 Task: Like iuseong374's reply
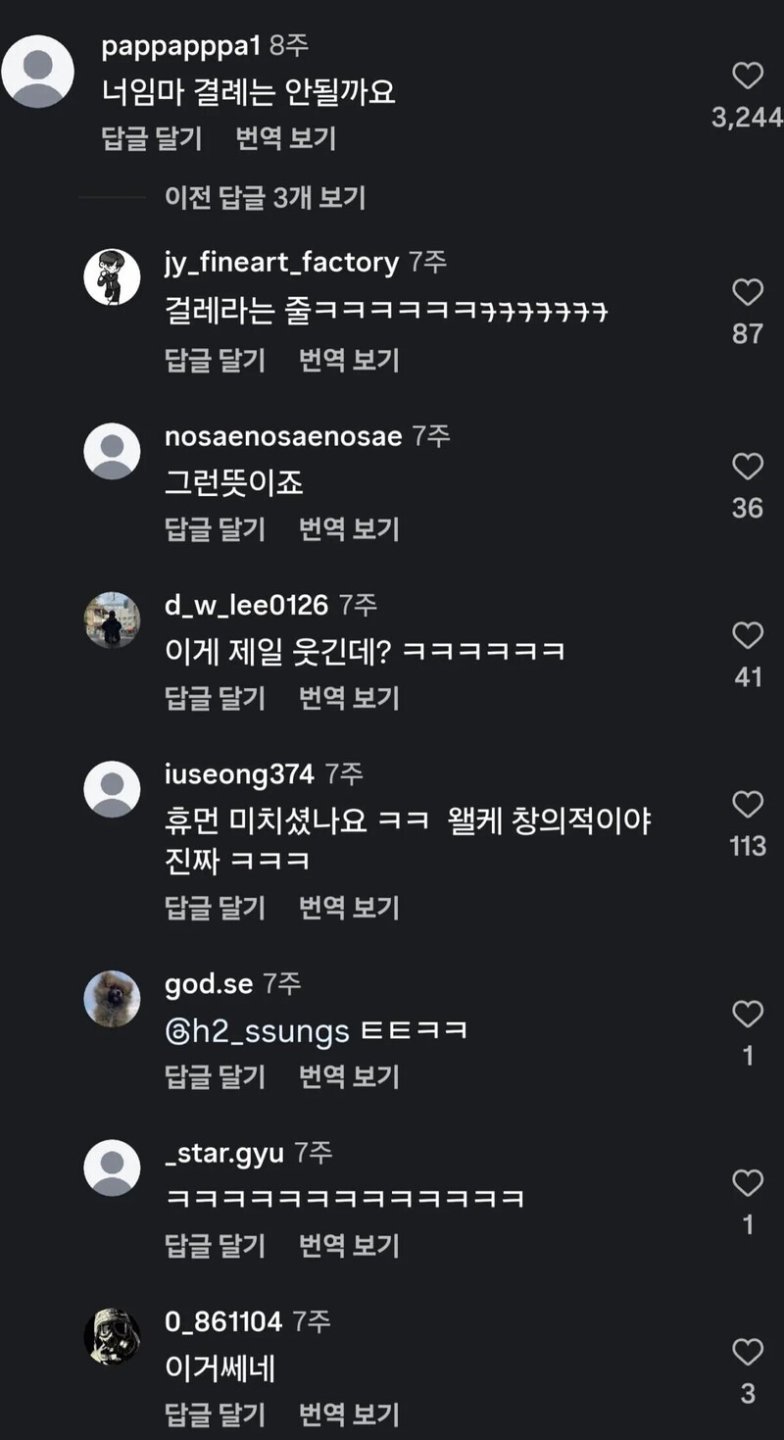(x=747, y=805)
